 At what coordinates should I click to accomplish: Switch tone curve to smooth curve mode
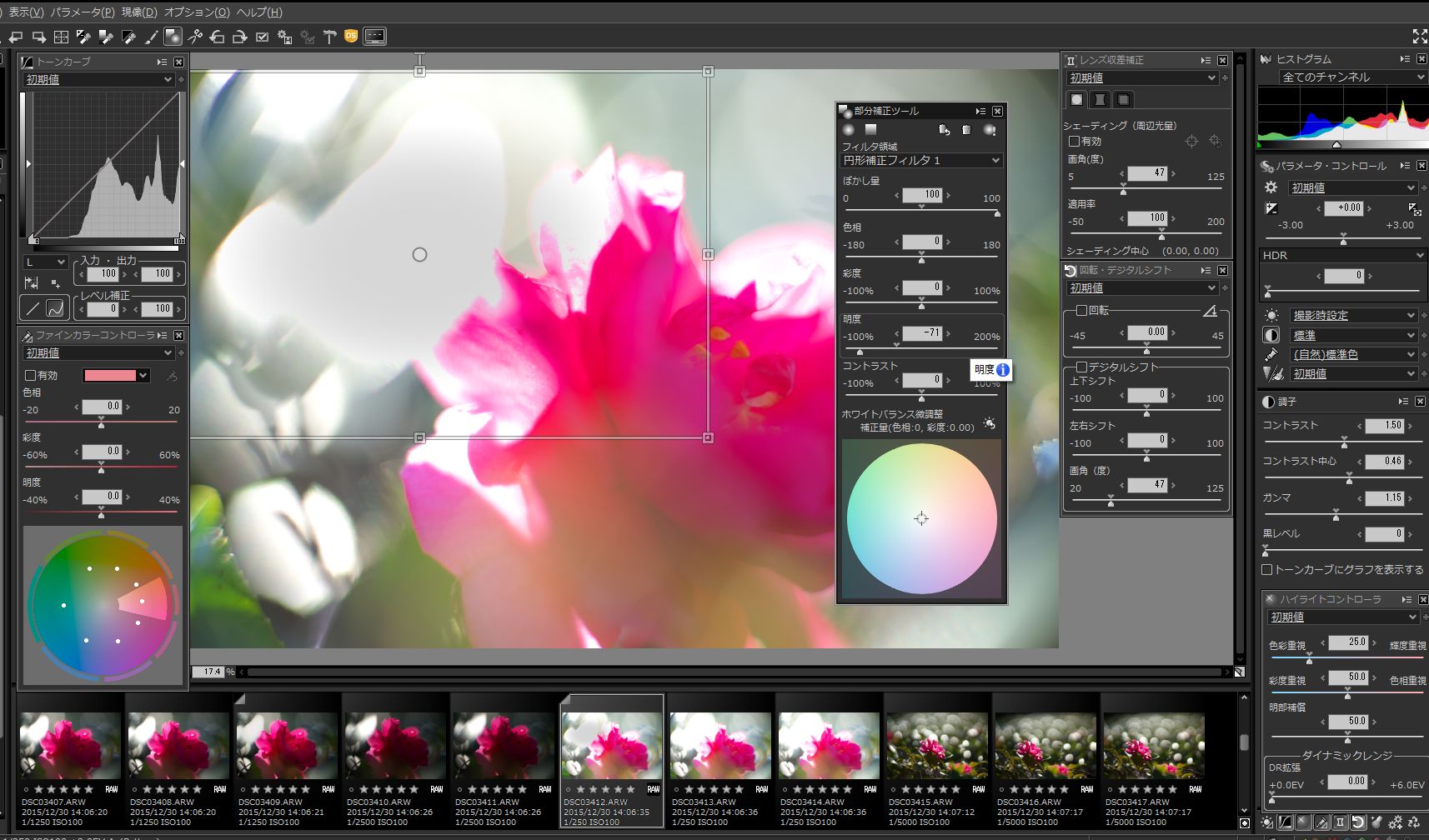click(55, 308)
